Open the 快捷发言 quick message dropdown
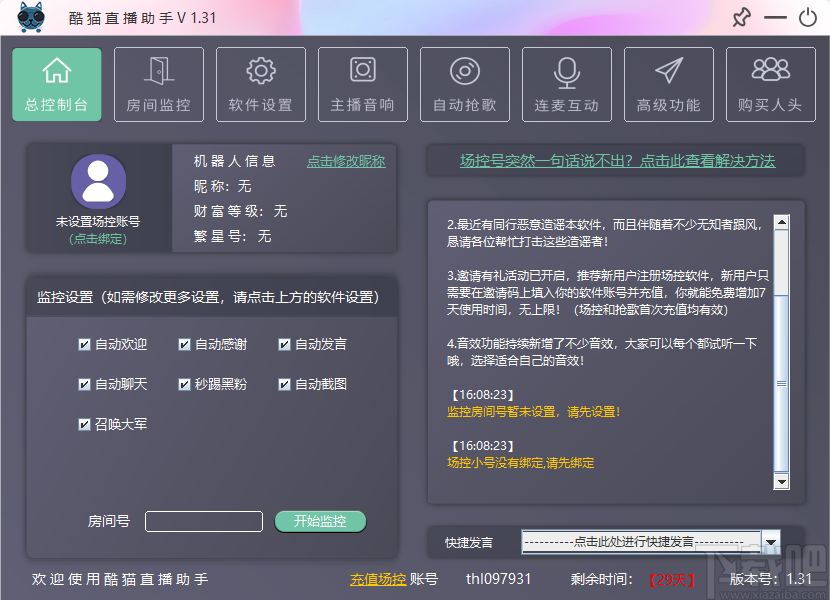 pos(645,541)
